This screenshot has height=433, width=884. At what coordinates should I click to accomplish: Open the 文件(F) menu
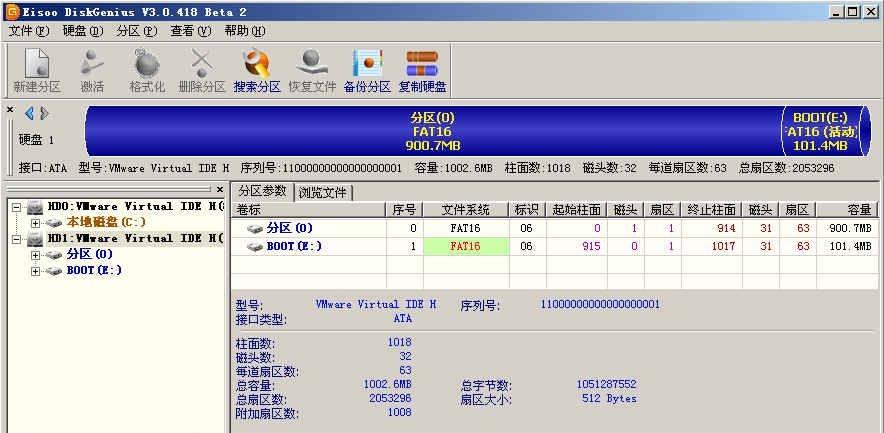[x=29, y=31]
